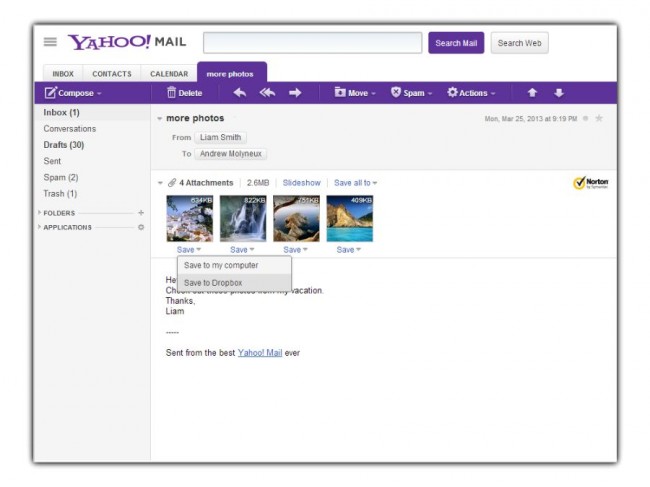The width and height of the screenshot is (650, 487).
Task: Switch to the Contacts tab
Action: coord(112,73)
